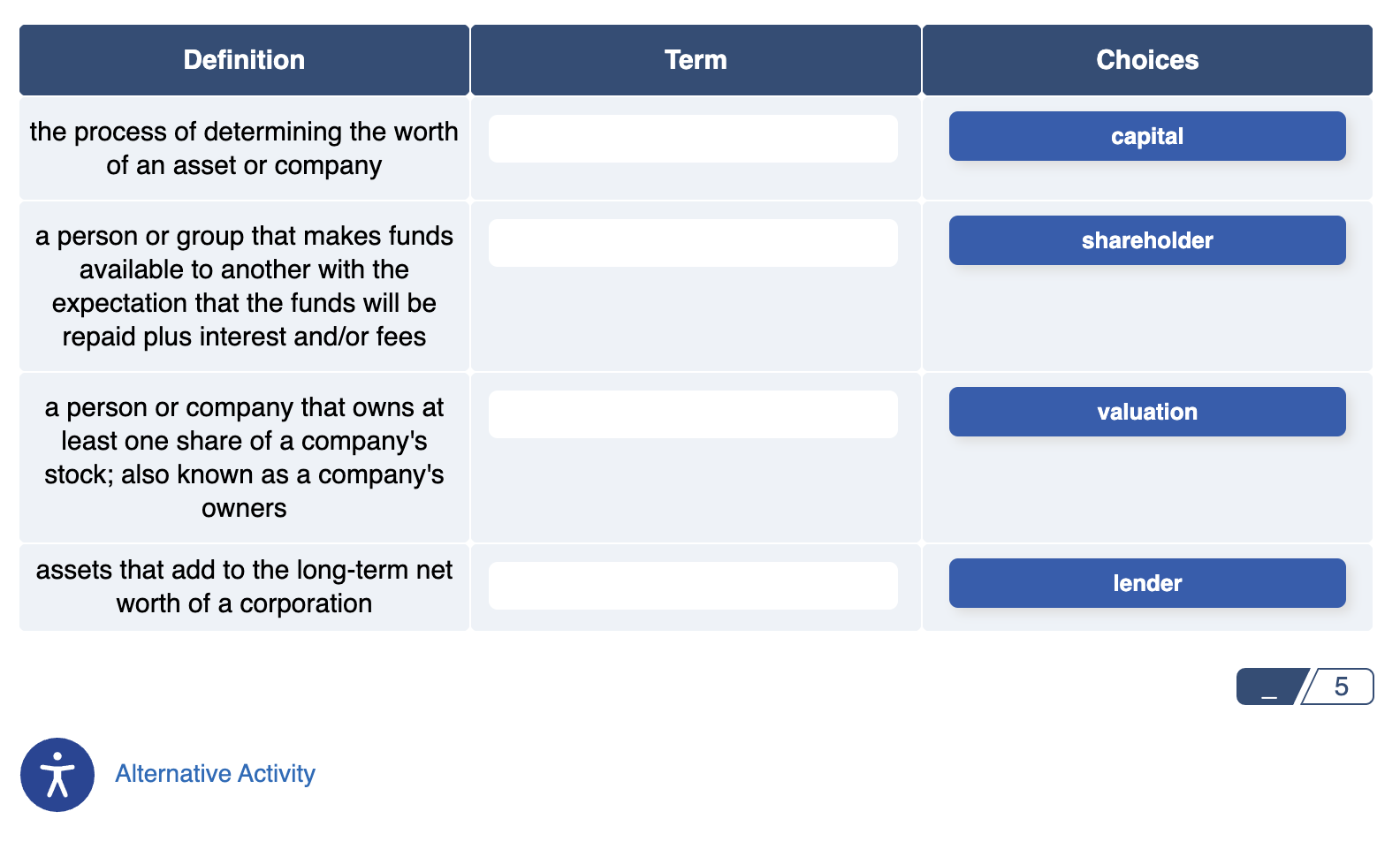Select the shareholder choice button
This screenshot has width=1400, height=857.
(1147, 240)
